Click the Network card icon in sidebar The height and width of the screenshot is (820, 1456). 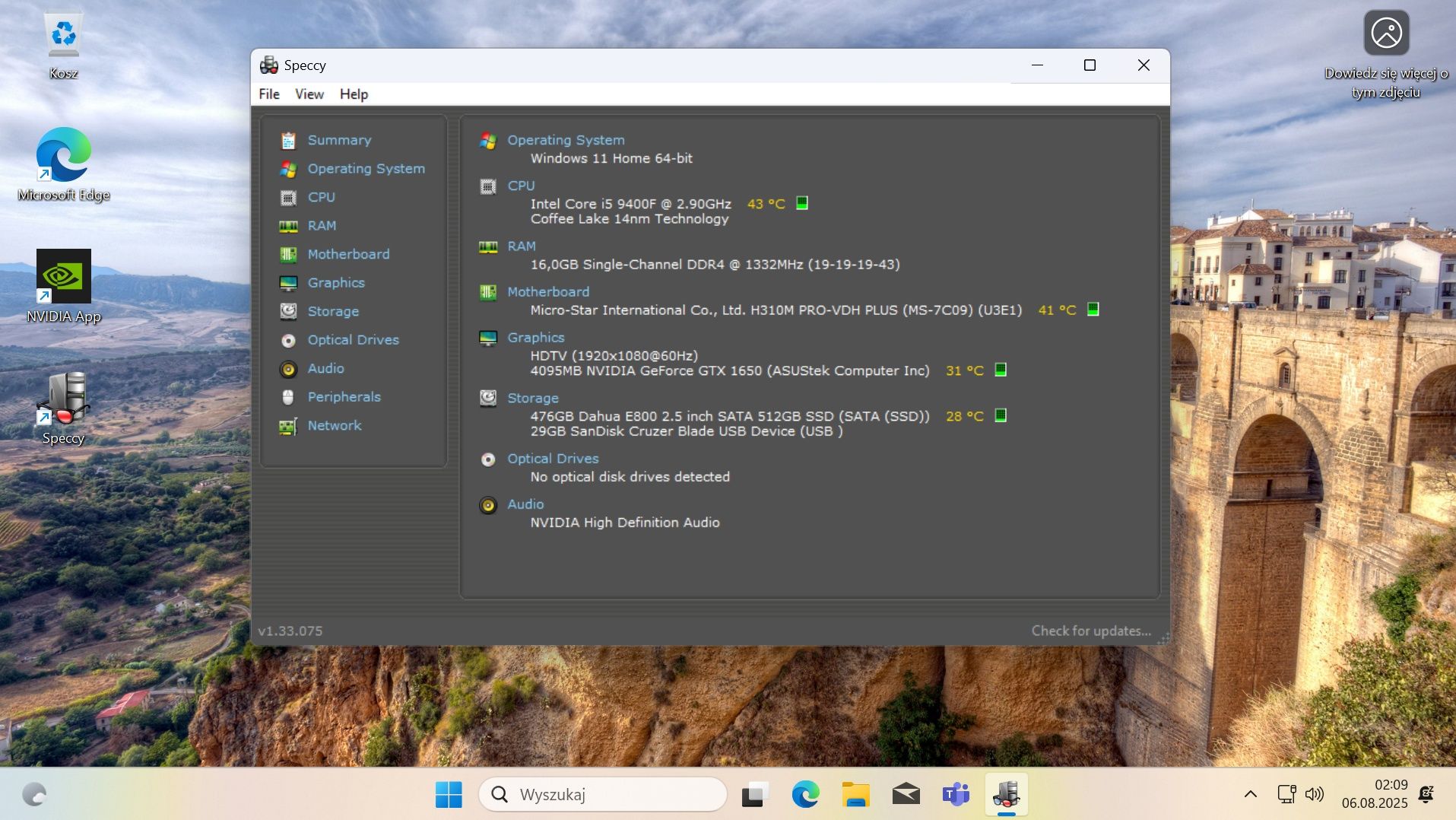[288, 426]
